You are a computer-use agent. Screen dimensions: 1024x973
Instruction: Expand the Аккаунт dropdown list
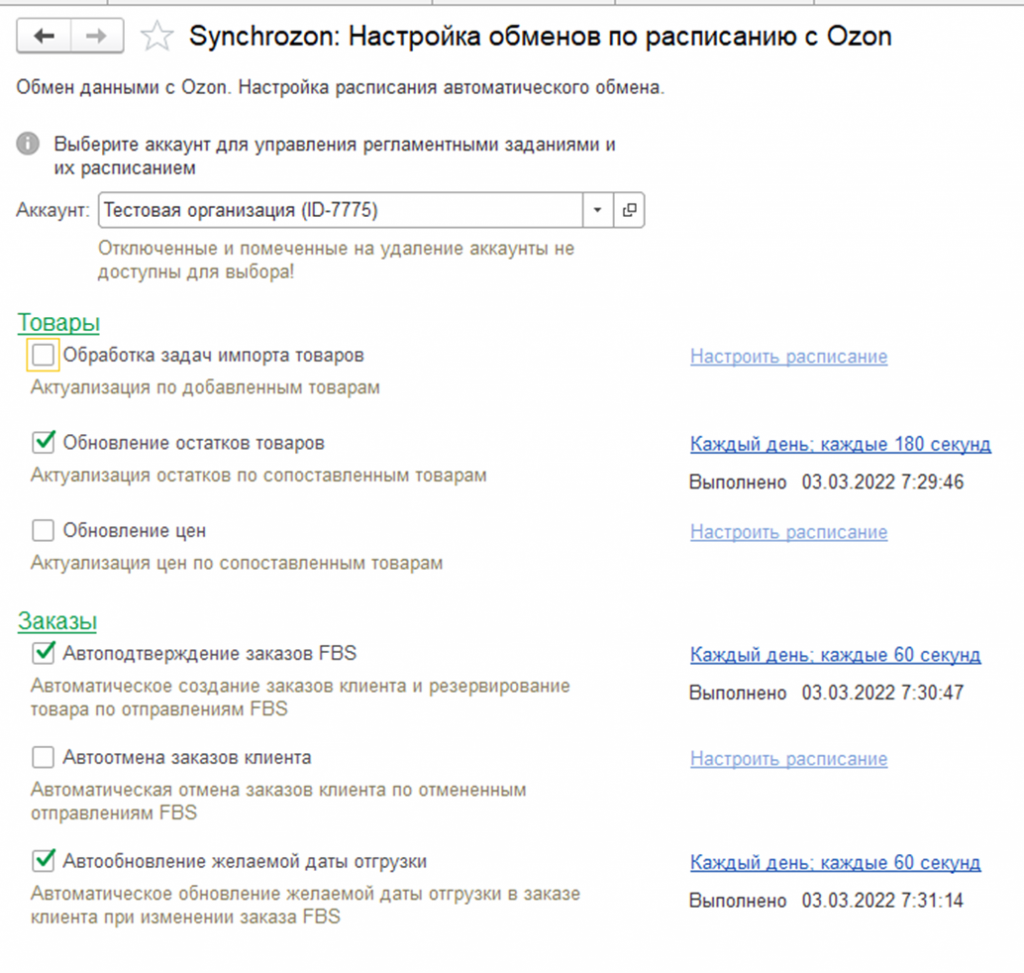[598, 210]
